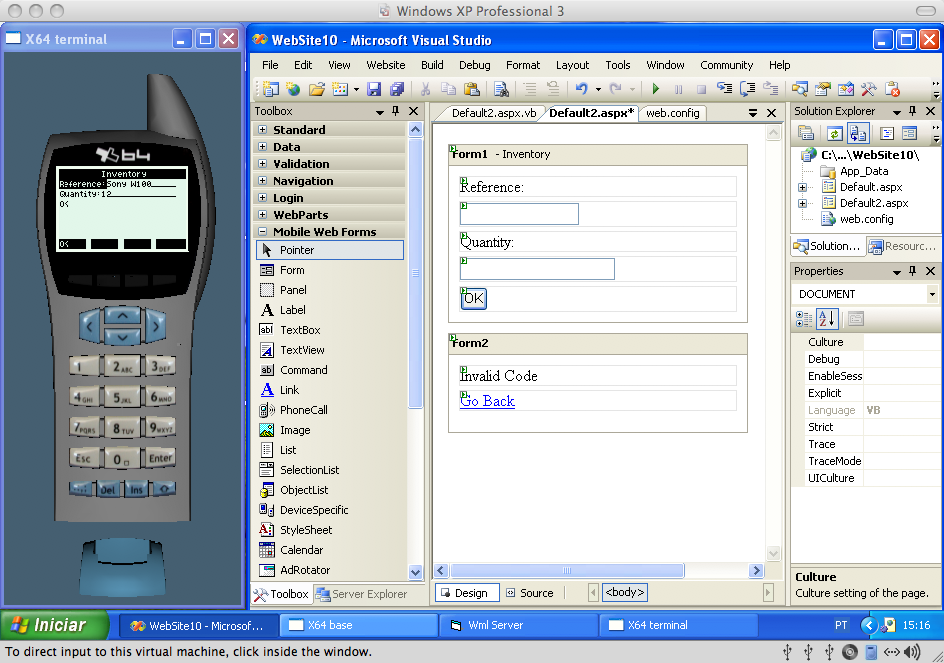Click the OK button in Form1

click(474, 298)
